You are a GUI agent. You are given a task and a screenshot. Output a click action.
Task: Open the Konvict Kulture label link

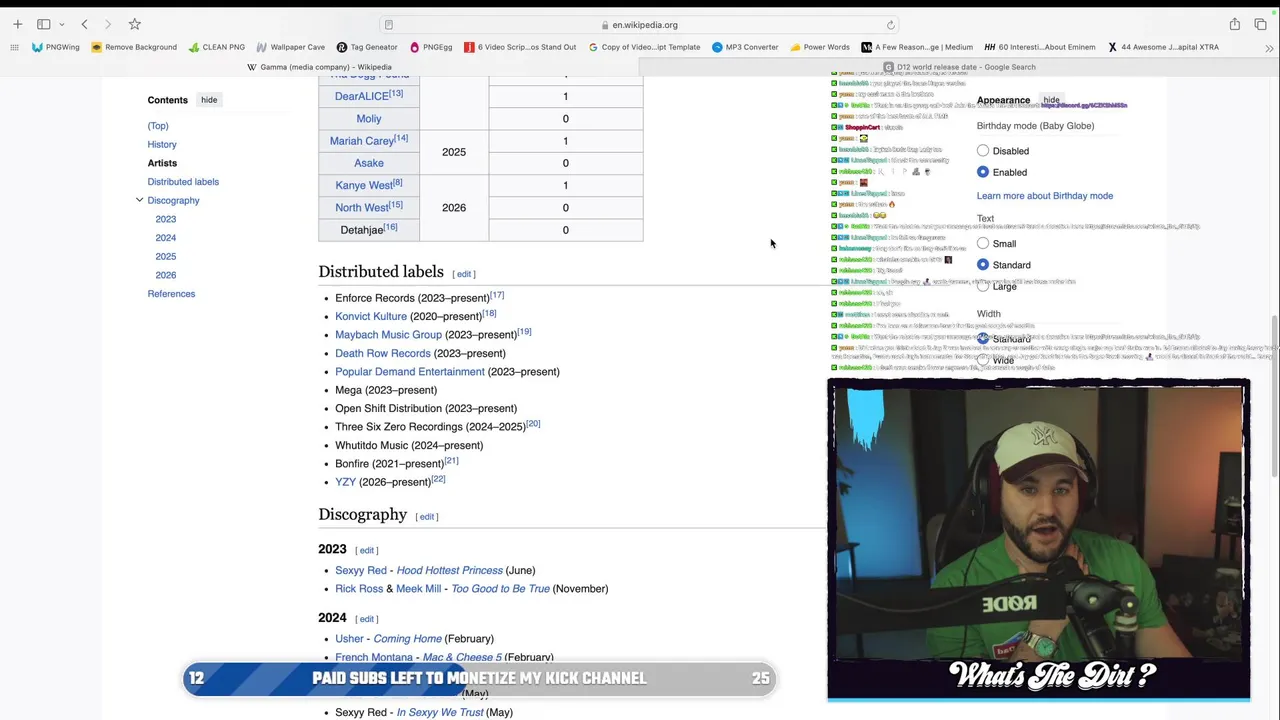tap(371, 316)
